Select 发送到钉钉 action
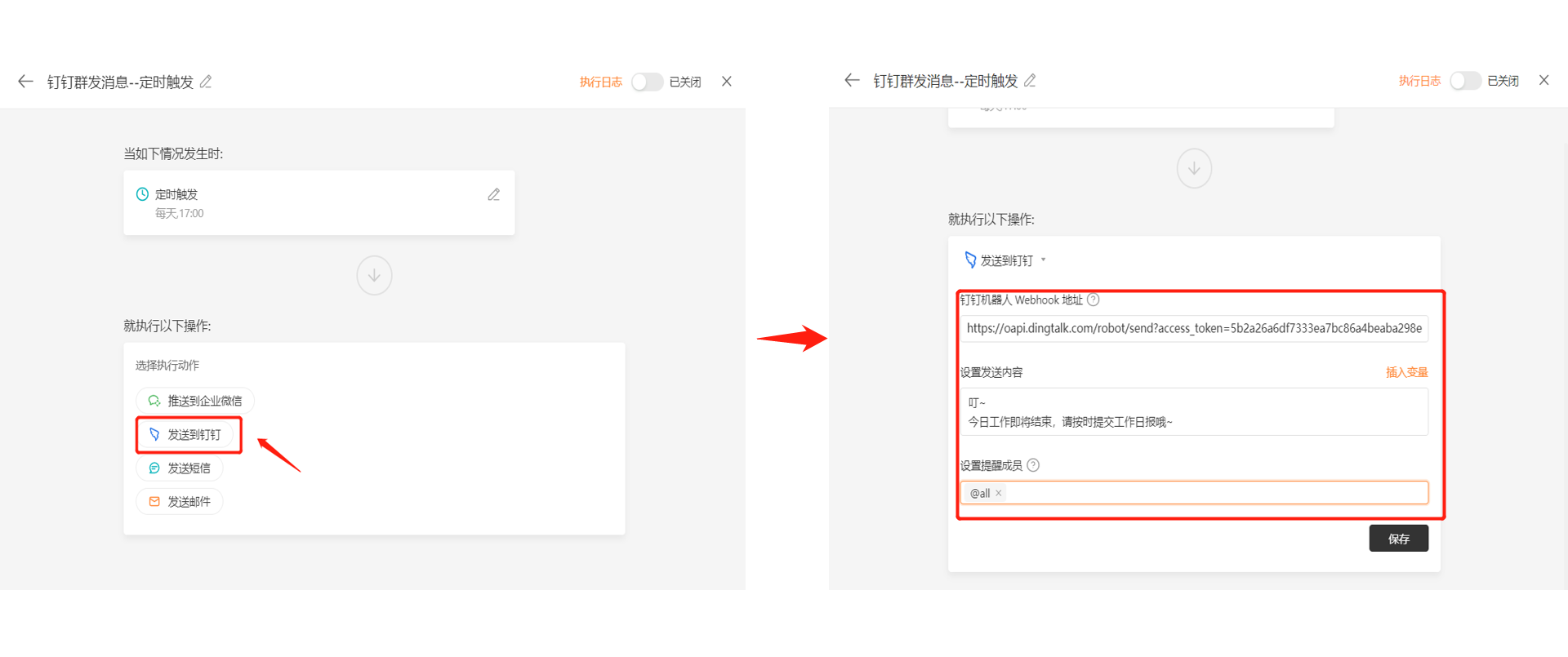The image size is (1568, 657). [x=185, y=434]
